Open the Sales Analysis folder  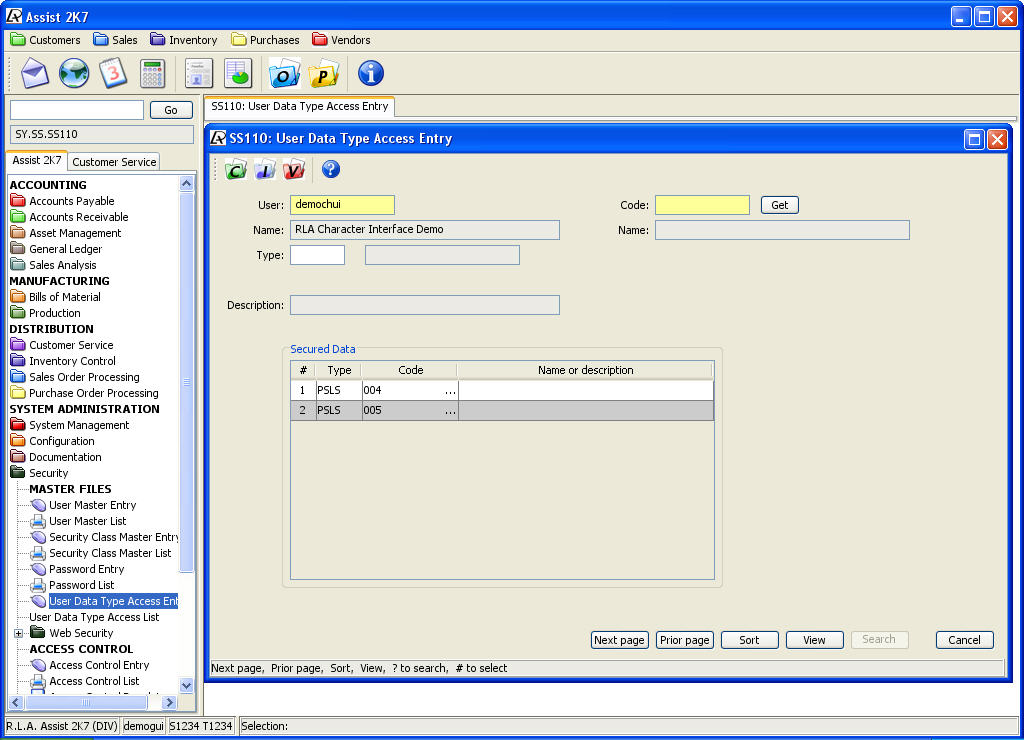[54, 265]
